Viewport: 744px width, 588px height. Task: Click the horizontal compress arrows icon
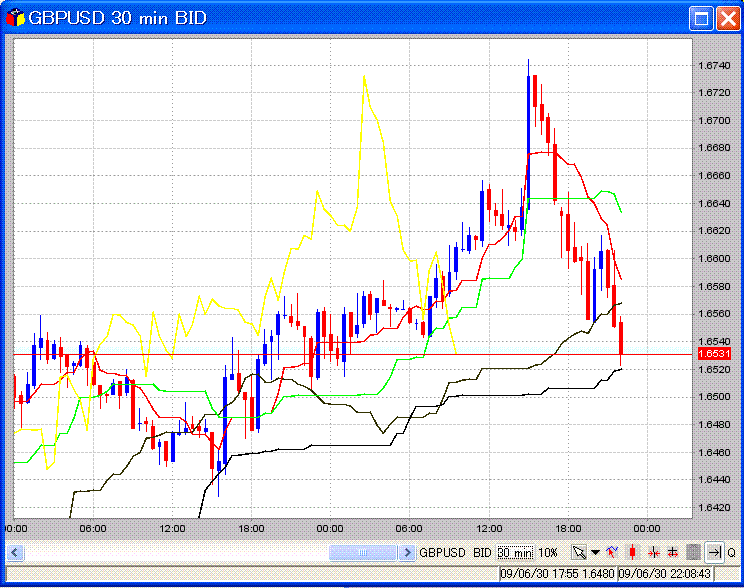(653, 552)
